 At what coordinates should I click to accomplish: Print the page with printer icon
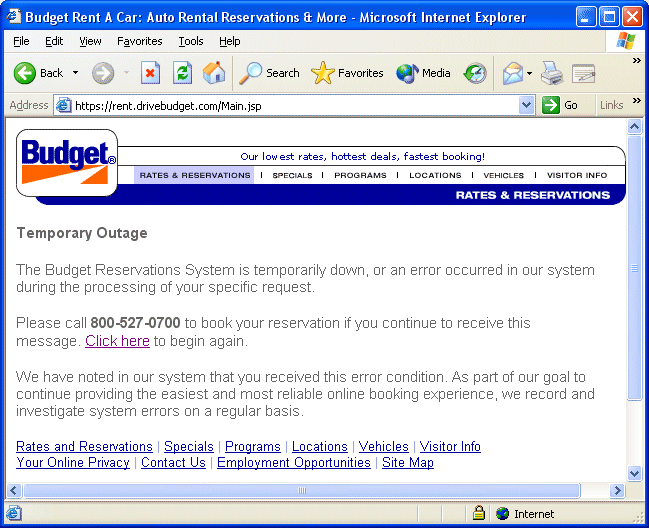point(552,73)
